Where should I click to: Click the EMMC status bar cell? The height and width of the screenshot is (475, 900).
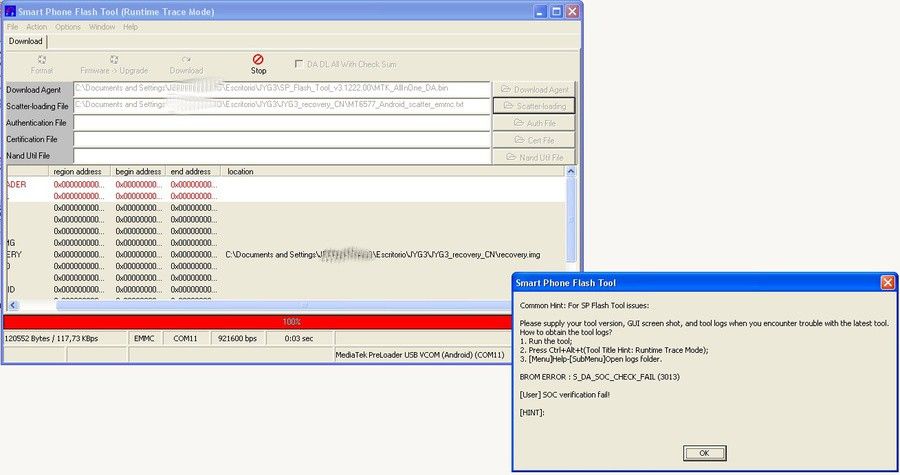144,338
